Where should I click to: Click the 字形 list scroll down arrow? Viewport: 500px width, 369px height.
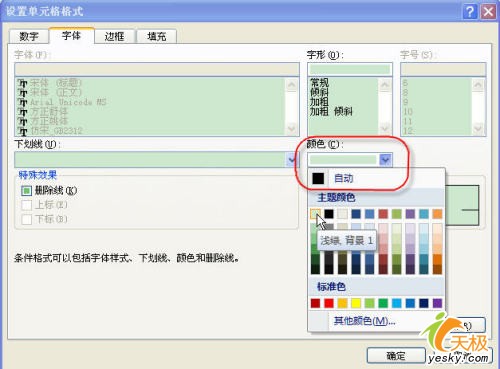(385, 128)
